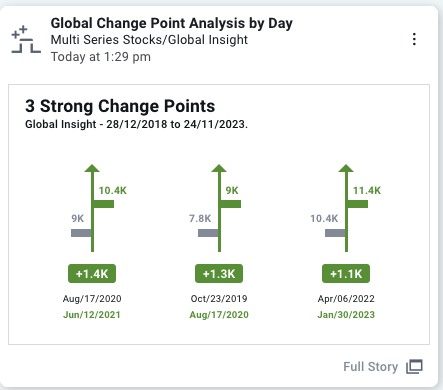
Task: Click the green arrow above +1.1K
Action: (x=346, y=208)
